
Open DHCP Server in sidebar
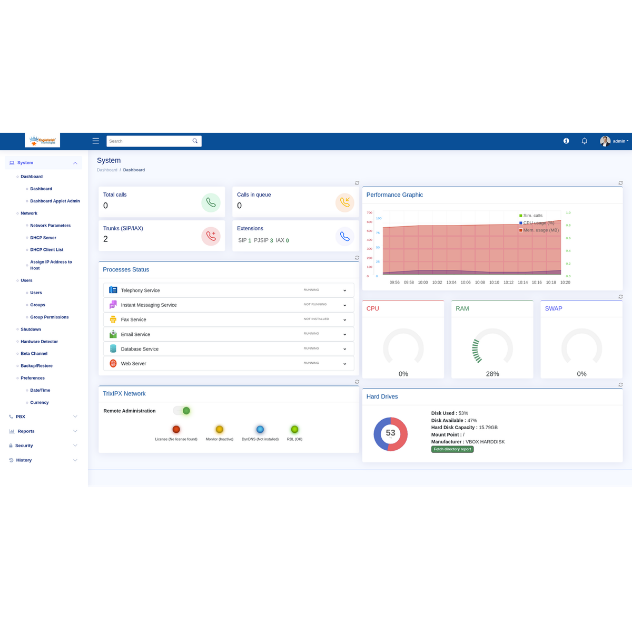coord(43,237)
